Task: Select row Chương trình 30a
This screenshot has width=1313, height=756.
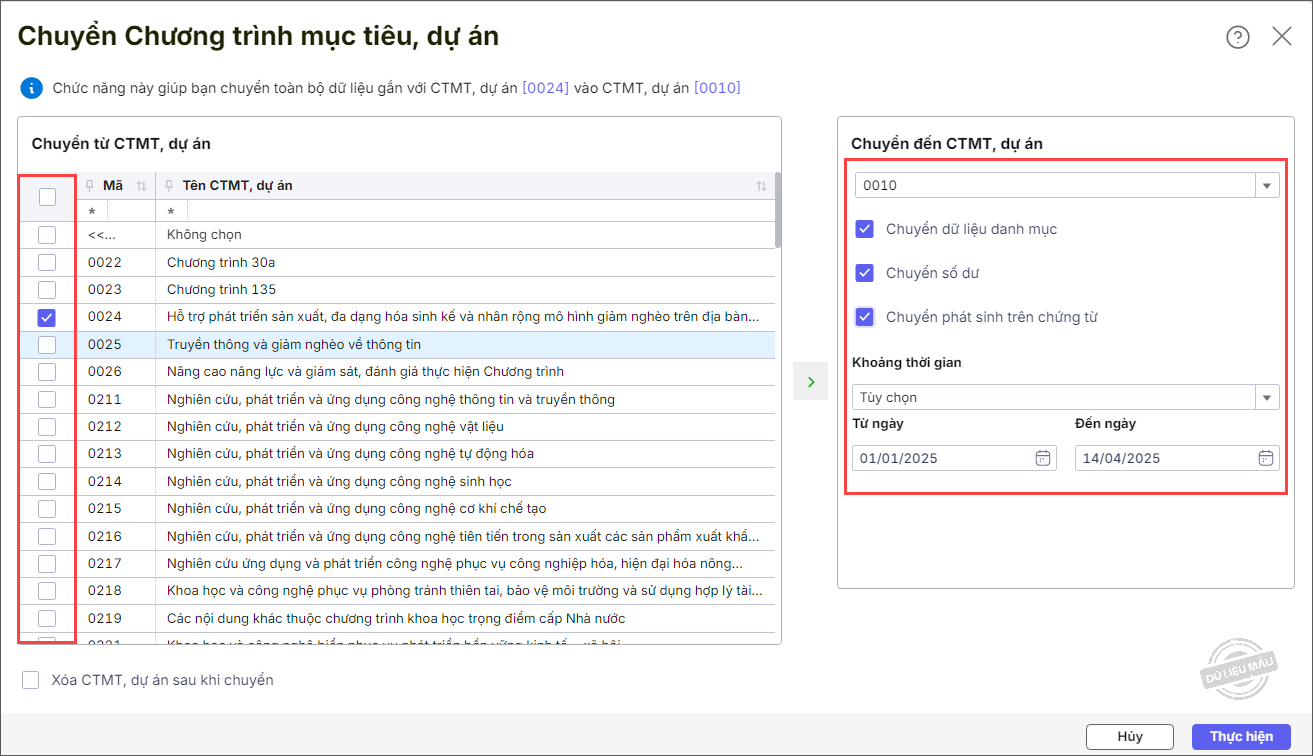Action: (221, 262)
